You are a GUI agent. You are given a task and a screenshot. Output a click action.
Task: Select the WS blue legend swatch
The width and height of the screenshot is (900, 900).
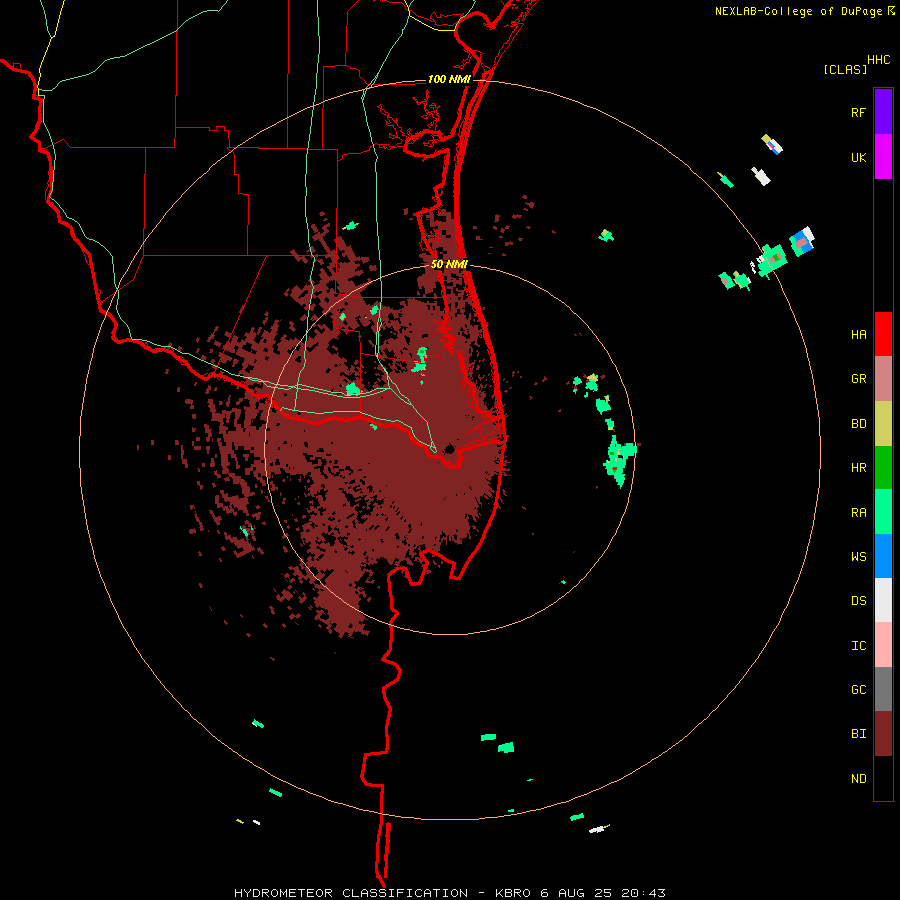point(883,556)
